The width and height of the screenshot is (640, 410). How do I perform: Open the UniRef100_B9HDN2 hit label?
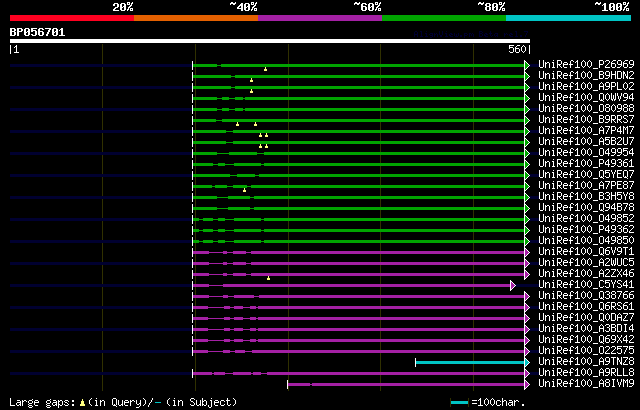point(586,75)
